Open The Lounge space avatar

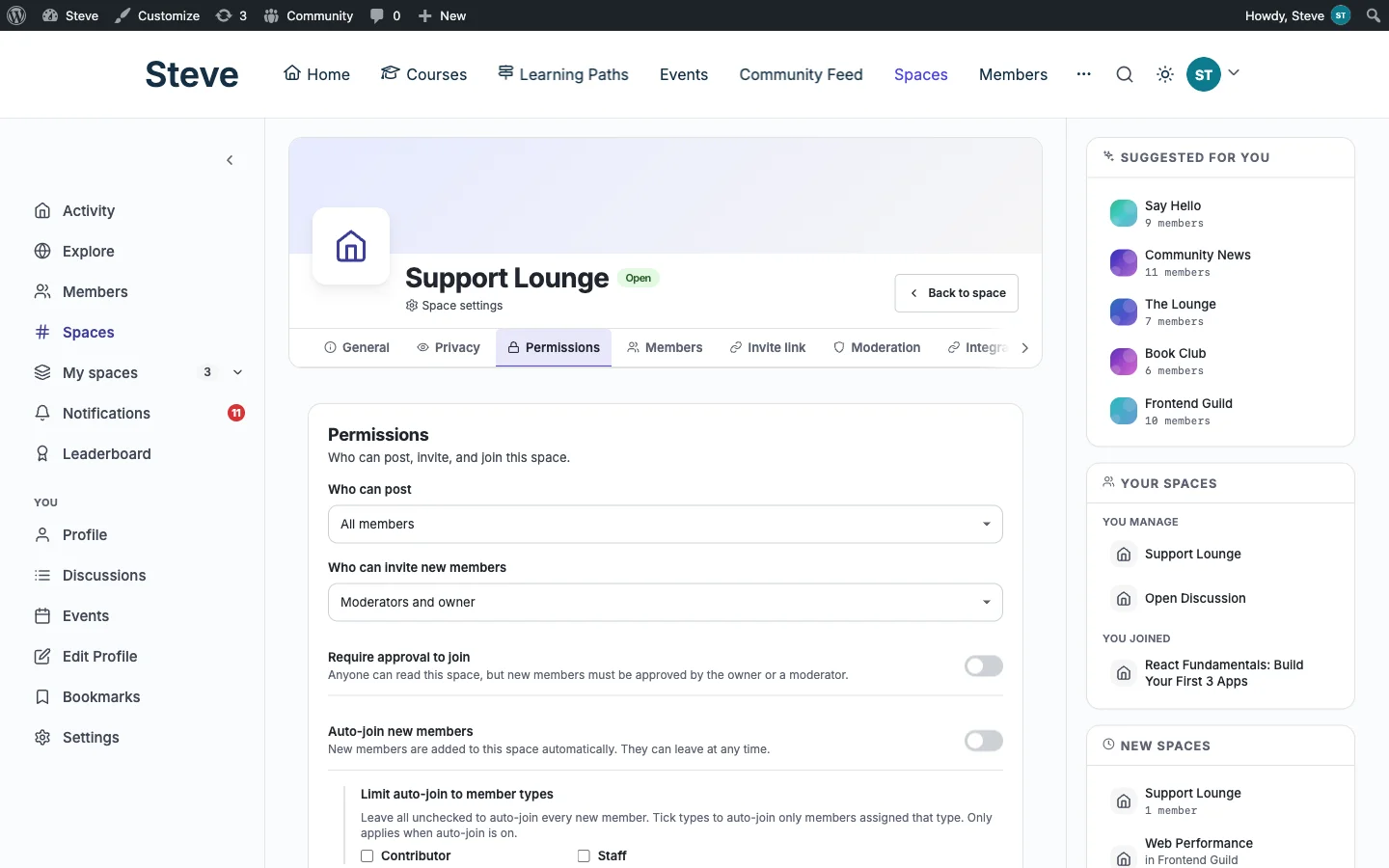(x=1124, y=312)
